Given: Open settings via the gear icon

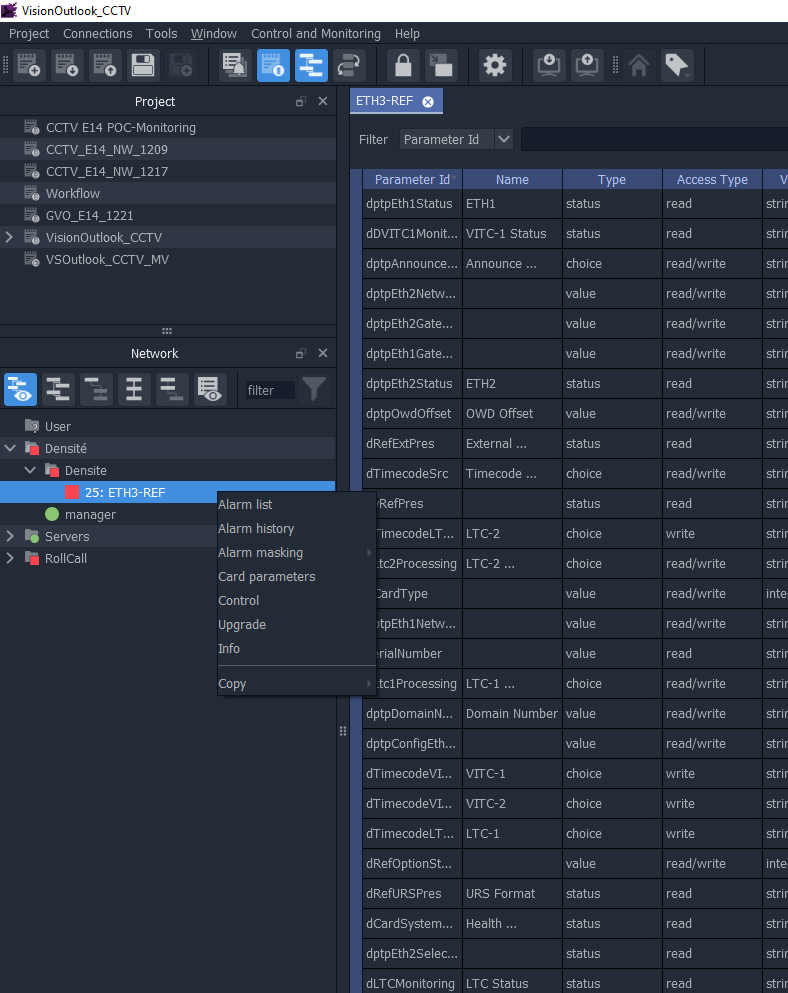Looking at the screenshot, I should click(495, 66).
